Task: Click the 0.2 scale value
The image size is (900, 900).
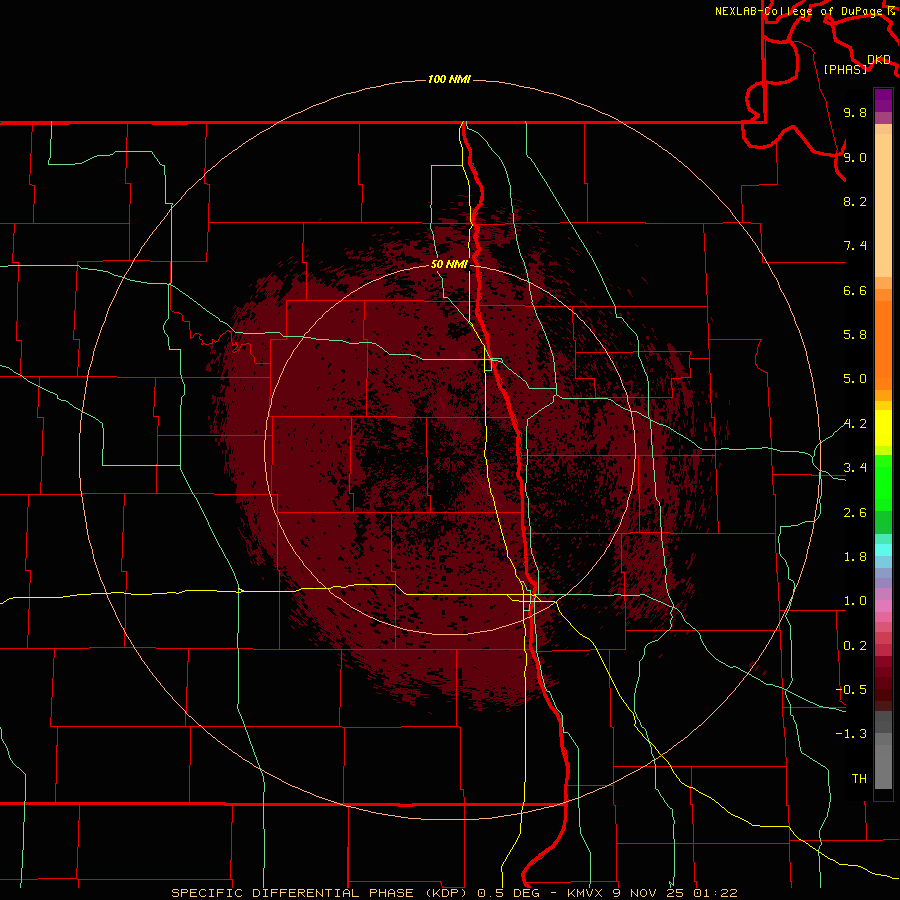Action: click(855, 646)
